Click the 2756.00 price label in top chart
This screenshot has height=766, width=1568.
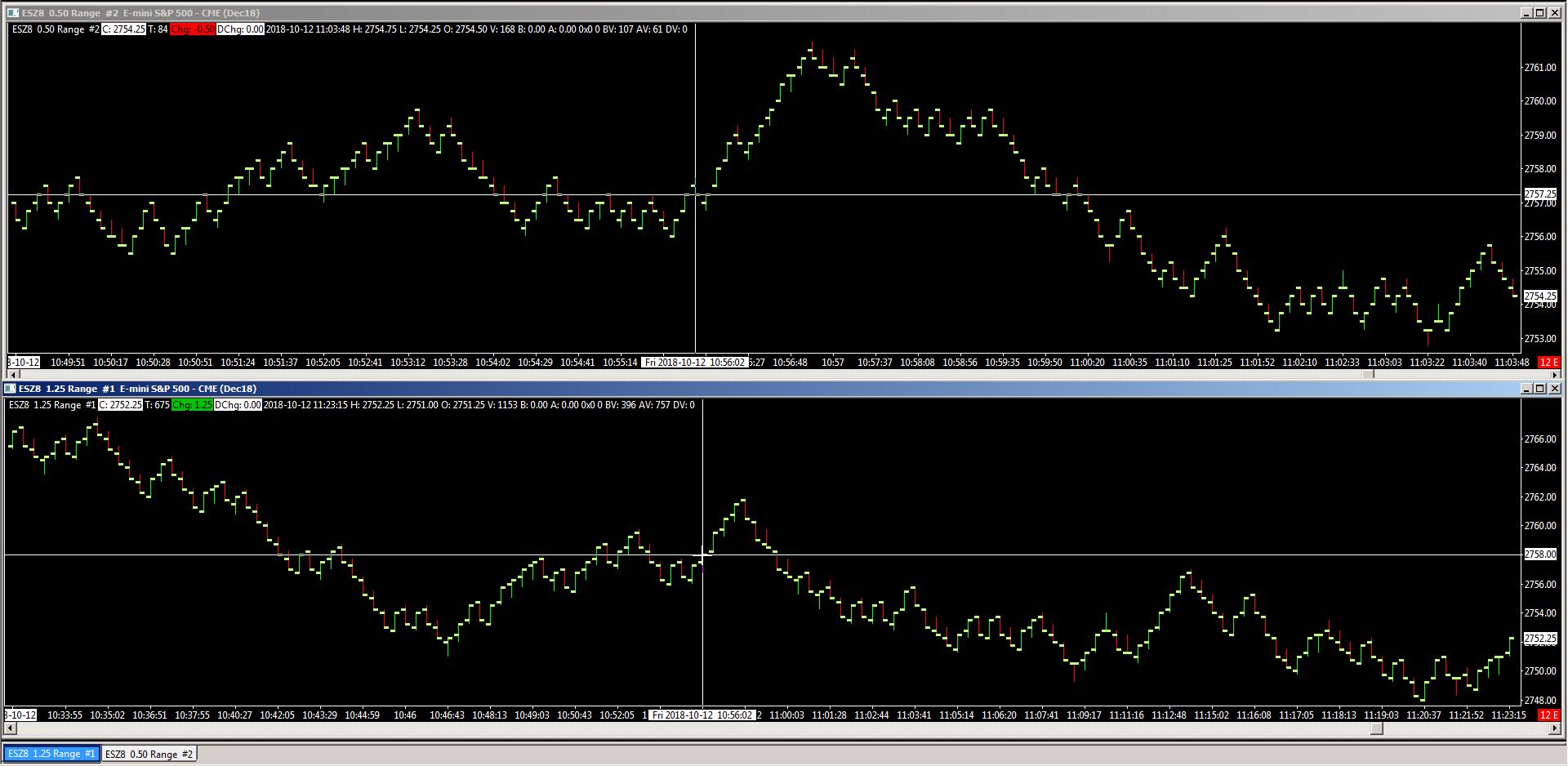point(1540,237)
